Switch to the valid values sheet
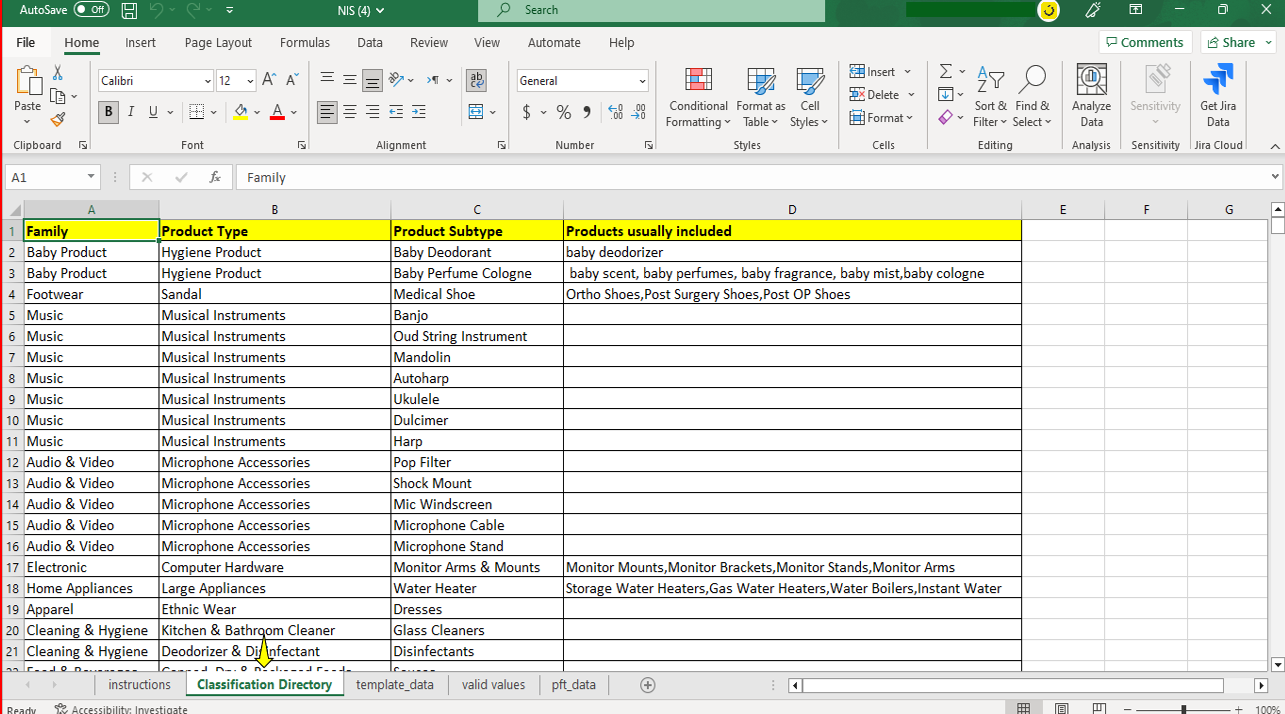The height and width of the screenshot is (714, 1285). 493,685
